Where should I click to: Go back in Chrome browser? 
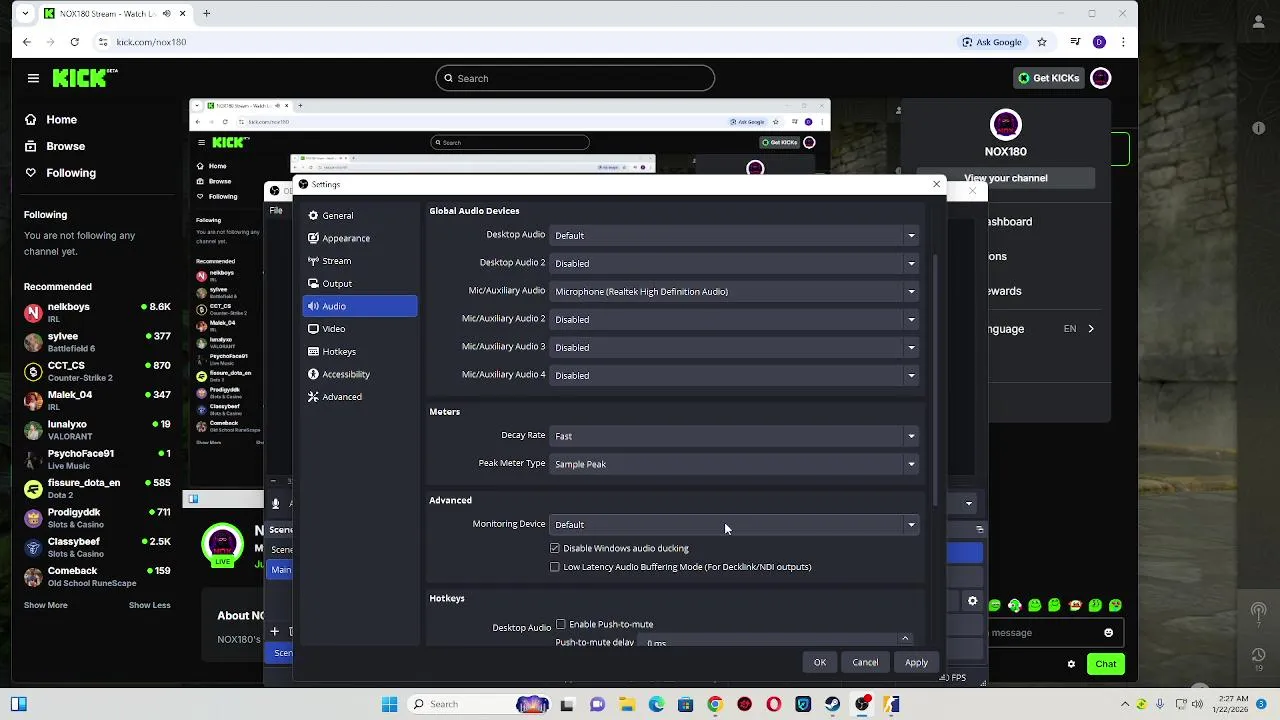click(27, 42)
